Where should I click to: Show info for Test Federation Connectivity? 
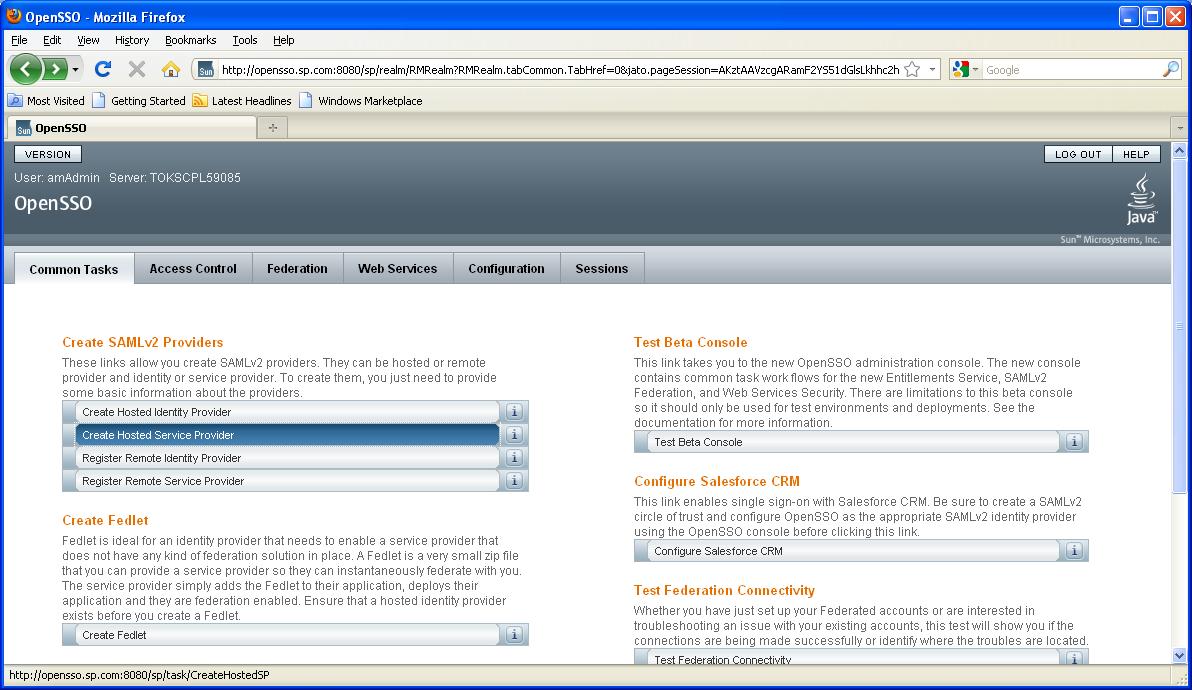click(1074, 658)
